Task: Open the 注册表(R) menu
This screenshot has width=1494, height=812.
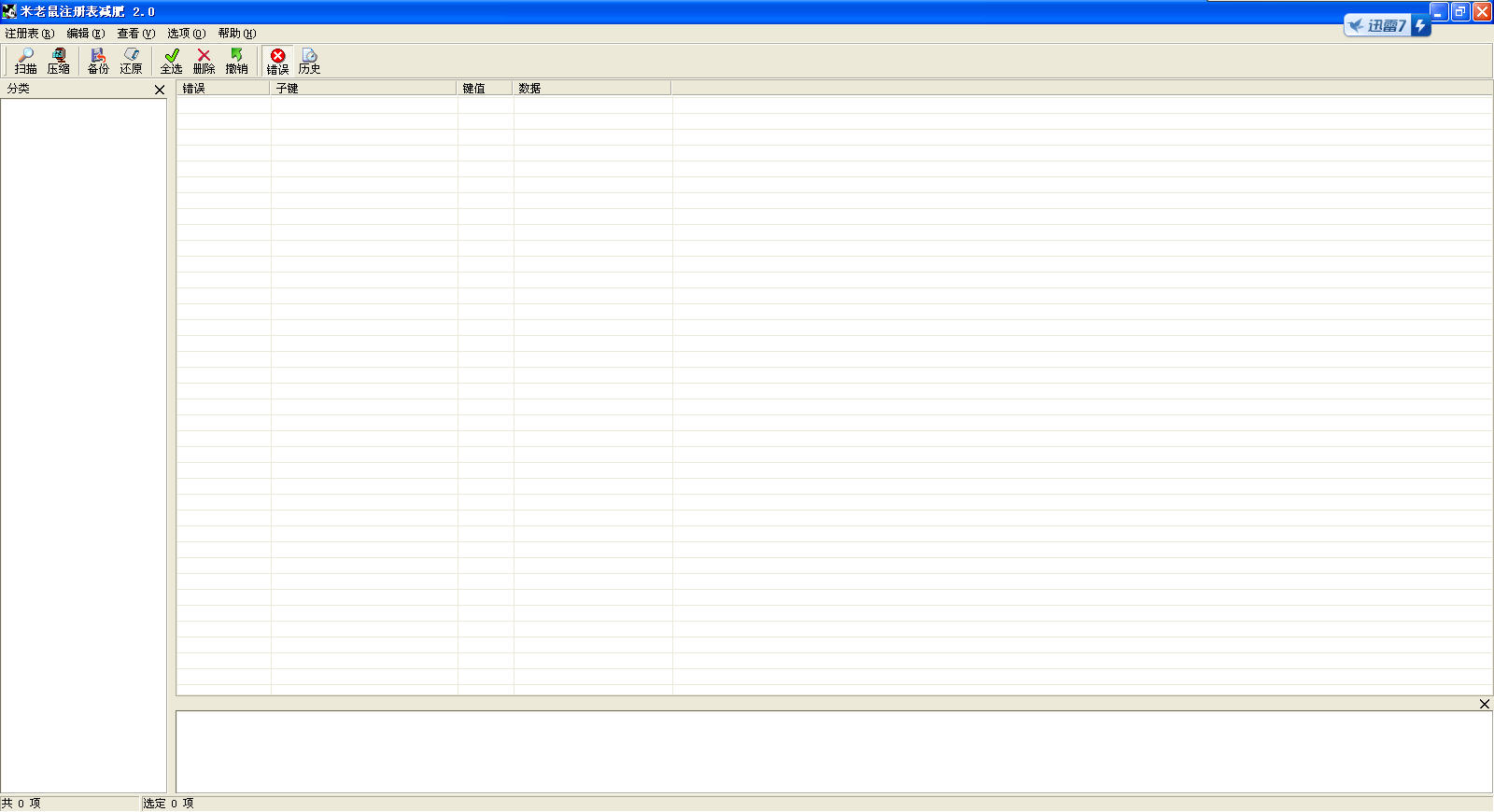Action: (30, 34)
